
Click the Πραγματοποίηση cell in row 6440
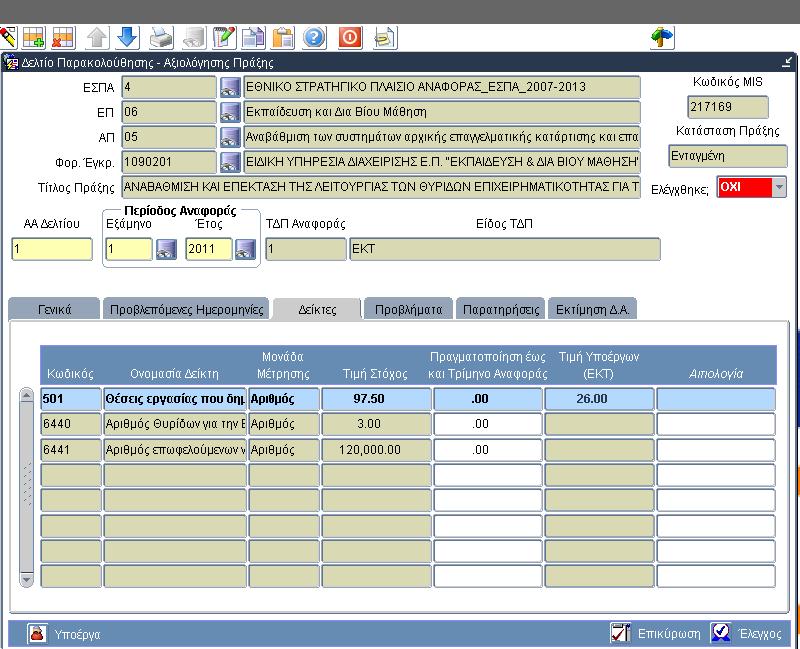pos(488,424)
